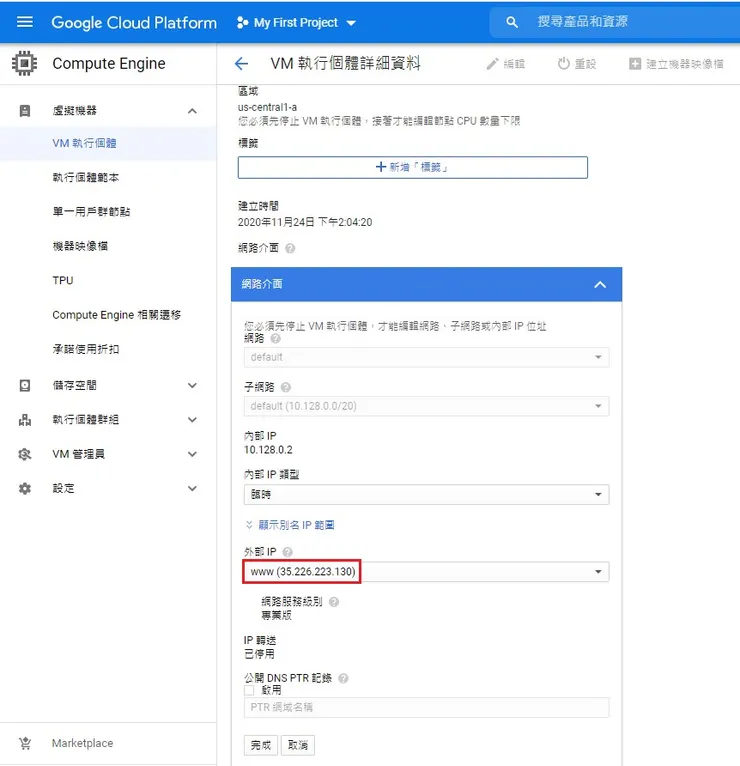Open Marketplace from the sidebar
740x766 pixels.
pyautogui.click(x=82, y=743)
